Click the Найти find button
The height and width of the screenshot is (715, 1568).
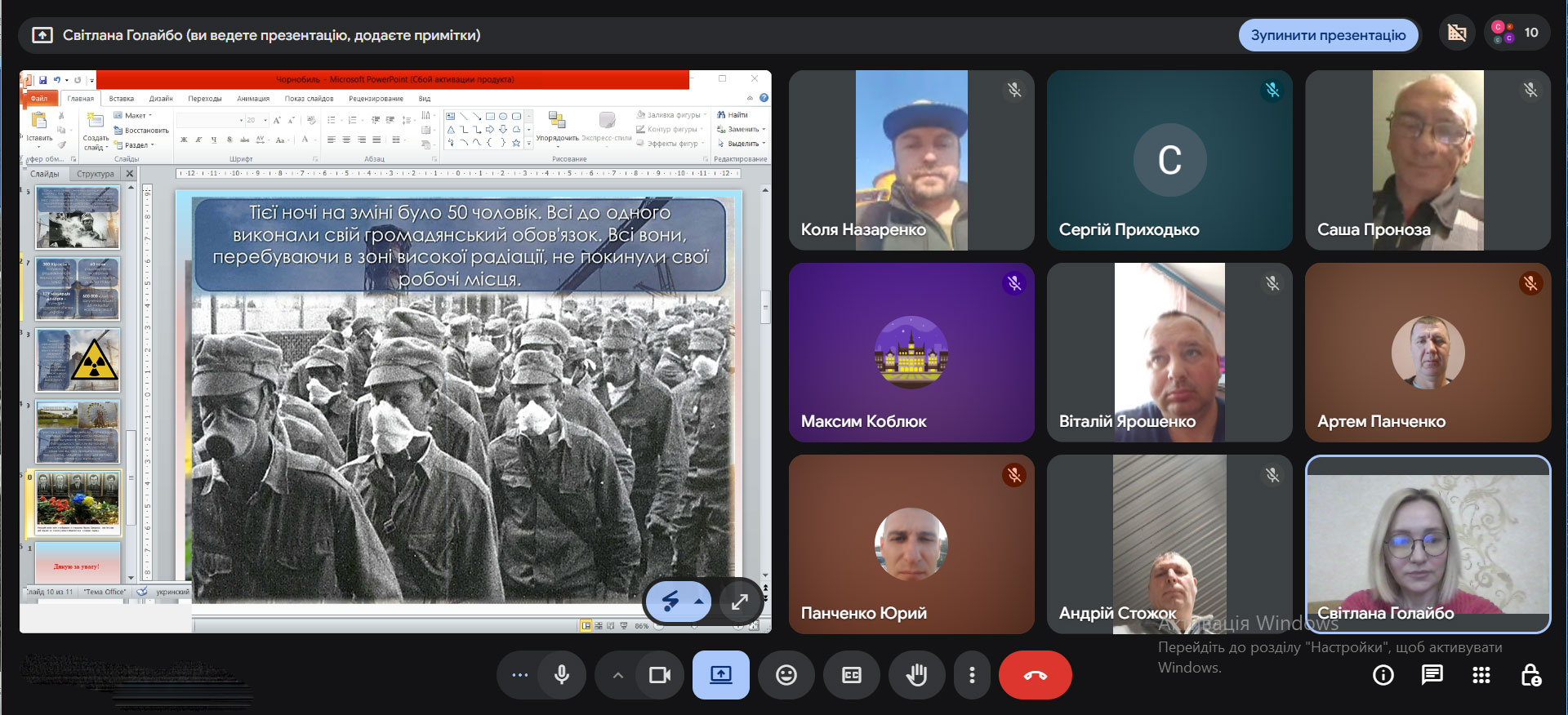733,115
